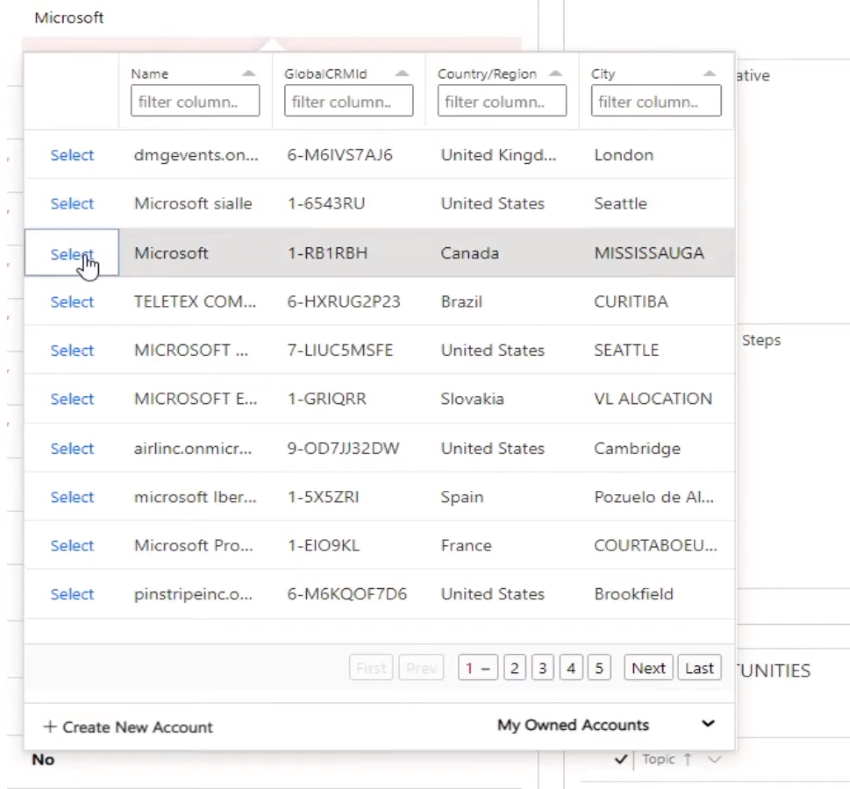Select the pinstripeinc.o... account
The image size is (850, 789).
pyautogui.click(x=72, y=594)
